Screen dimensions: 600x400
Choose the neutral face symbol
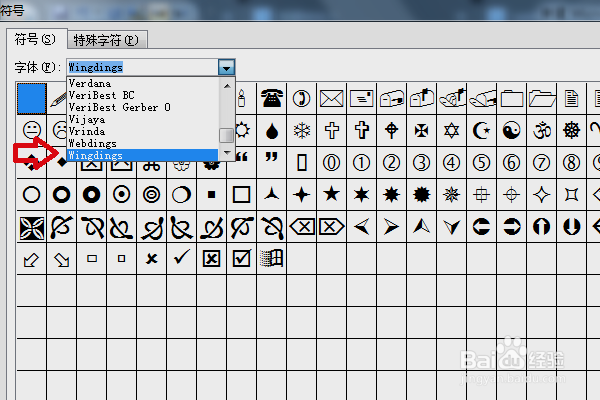point(32,130)
